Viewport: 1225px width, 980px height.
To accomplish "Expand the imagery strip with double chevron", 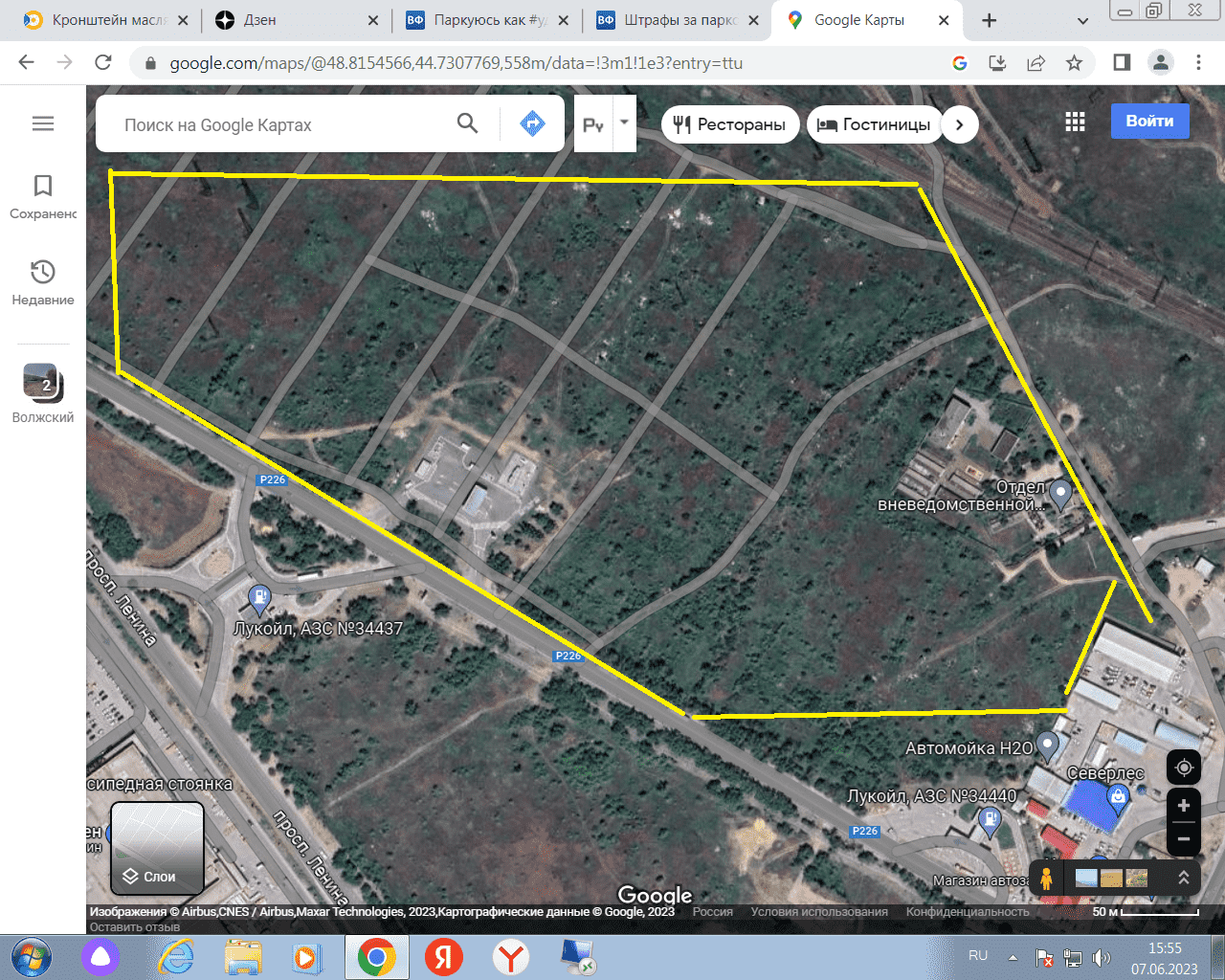I will pyautogui.click(x=1184, y=878).
